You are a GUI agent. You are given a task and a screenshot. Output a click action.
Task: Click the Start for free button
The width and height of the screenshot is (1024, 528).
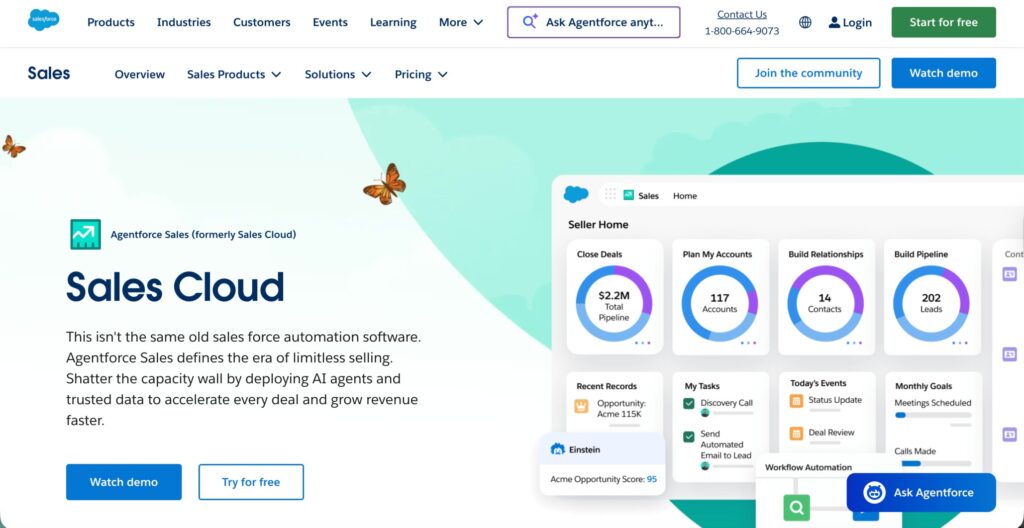click(x=944, y=22)
